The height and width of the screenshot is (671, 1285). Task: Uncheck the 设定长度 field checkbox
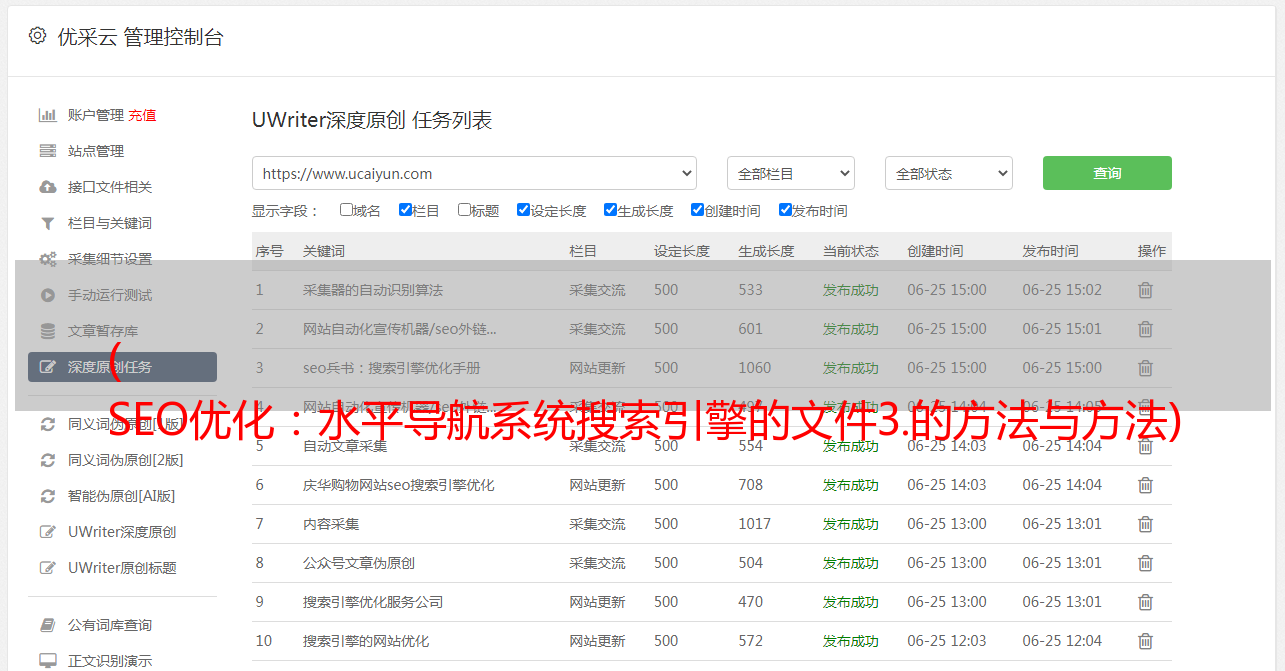pyautogui.click(x=523, y=210)
